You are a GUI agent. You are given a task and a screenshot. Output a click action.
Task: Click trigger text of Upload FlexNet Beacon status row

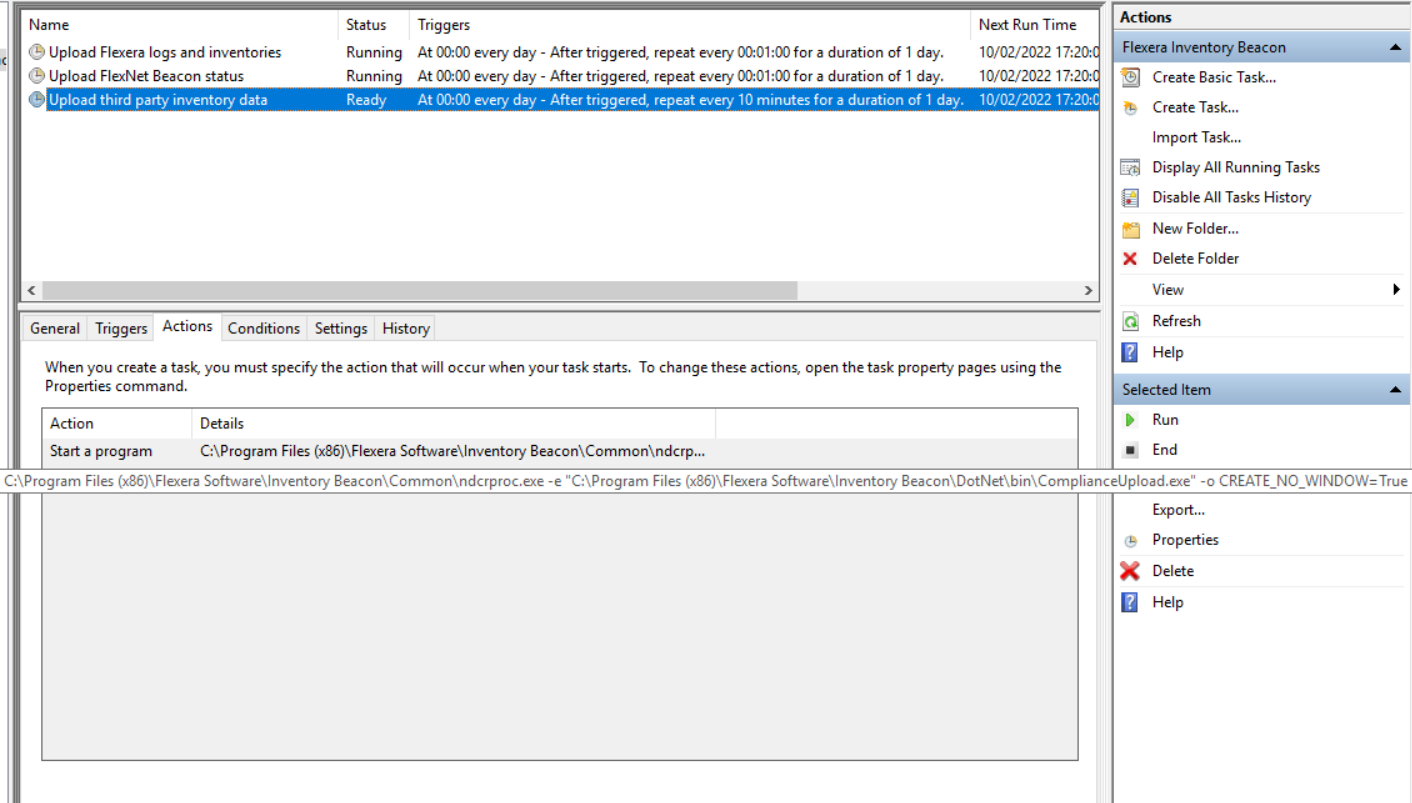point(681,76)
